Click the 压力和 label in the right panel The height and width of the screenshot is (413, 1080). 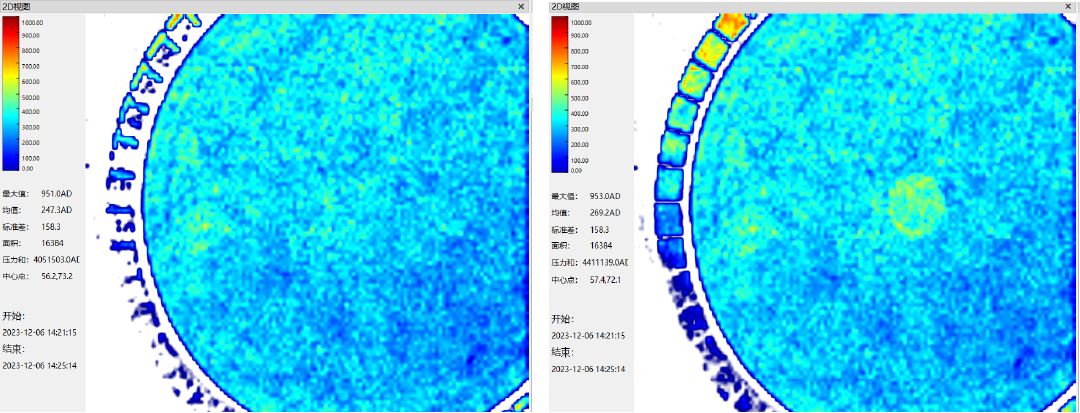pos(564,263)
